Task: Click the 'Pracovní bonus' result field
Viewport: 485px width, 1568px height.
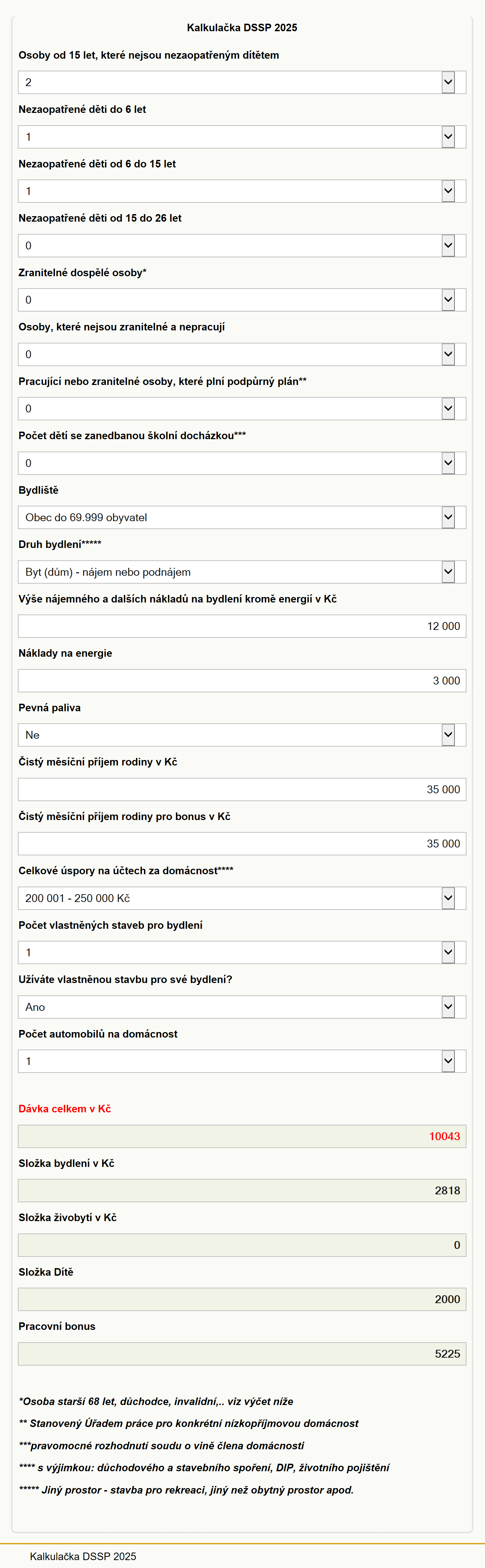Action: click(242, 1354)
